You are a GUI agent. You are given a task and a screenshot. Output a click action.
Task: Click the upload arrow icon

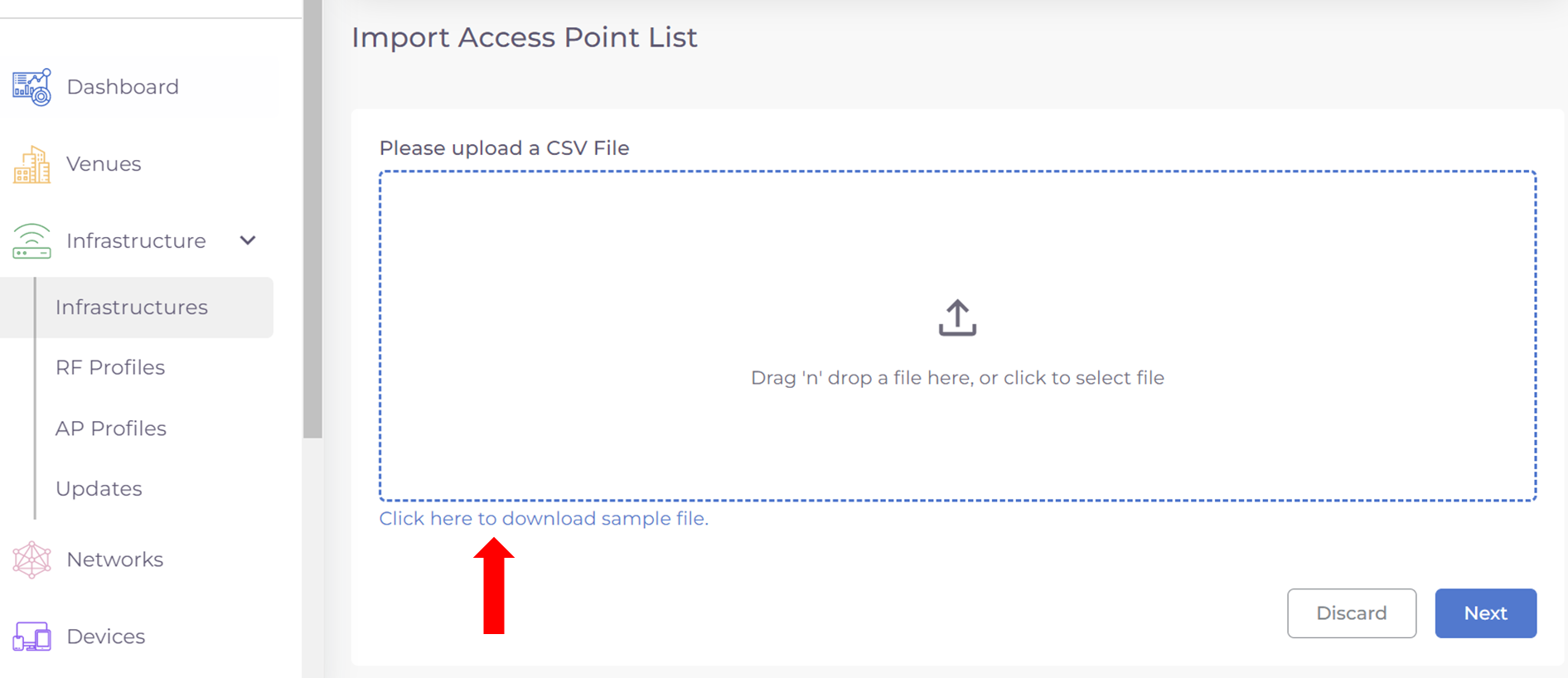(957, 318)
